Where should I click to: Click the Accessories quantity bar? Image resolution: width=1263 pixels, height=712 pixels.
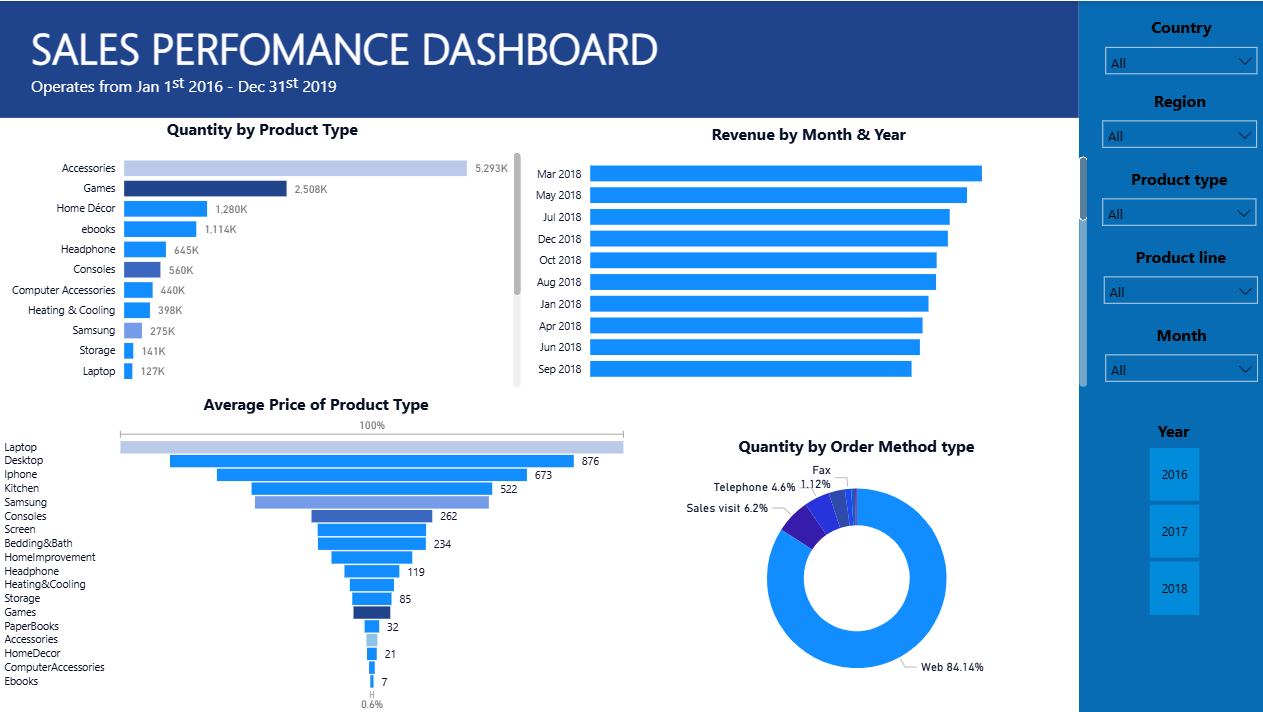(x=295, y=168)
